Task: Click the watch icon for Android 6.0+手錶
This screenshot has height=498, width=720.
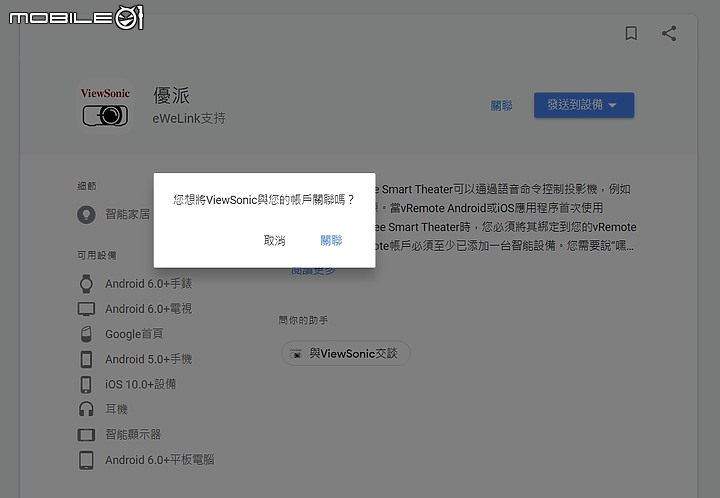Action: (x=86, y=284)
